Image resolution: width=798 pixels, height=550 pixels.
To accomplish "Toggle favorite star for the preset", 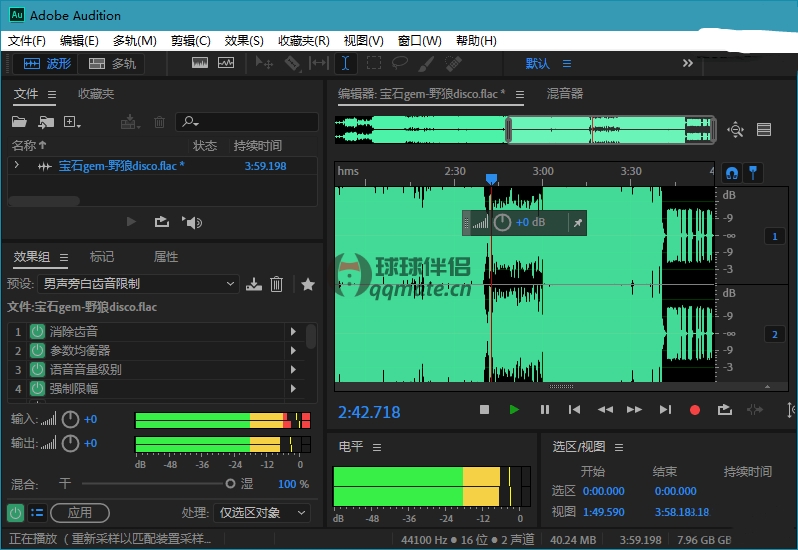I will coord(308,284).
